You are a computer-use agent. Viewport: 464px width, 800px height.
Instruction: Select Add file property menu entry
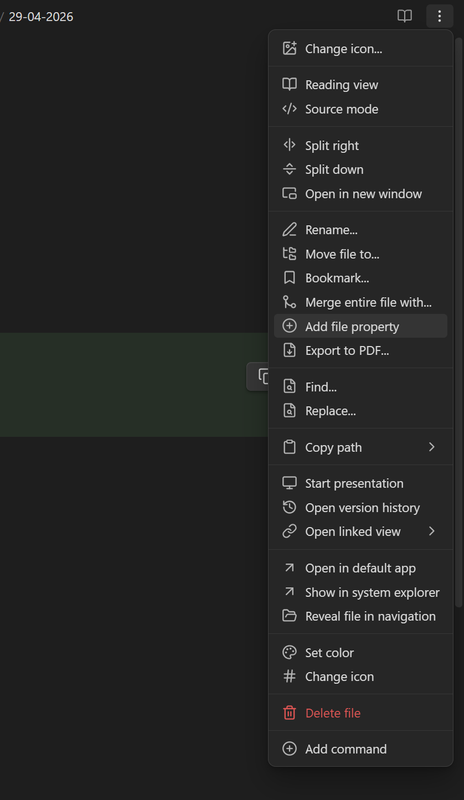pos(360,326)
